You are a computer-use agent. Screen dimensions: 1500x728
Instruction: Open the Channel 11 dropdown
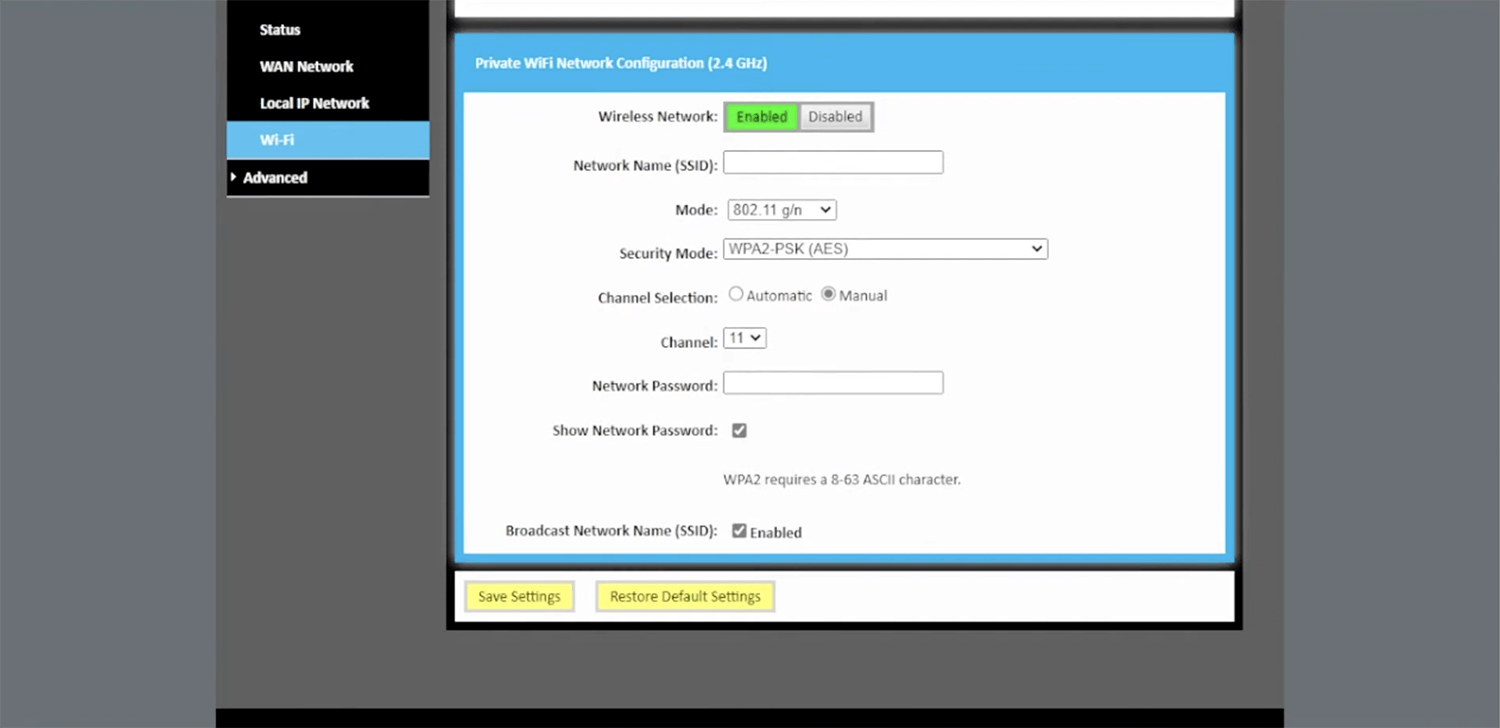pyautogui.click(x=744, y=338)
